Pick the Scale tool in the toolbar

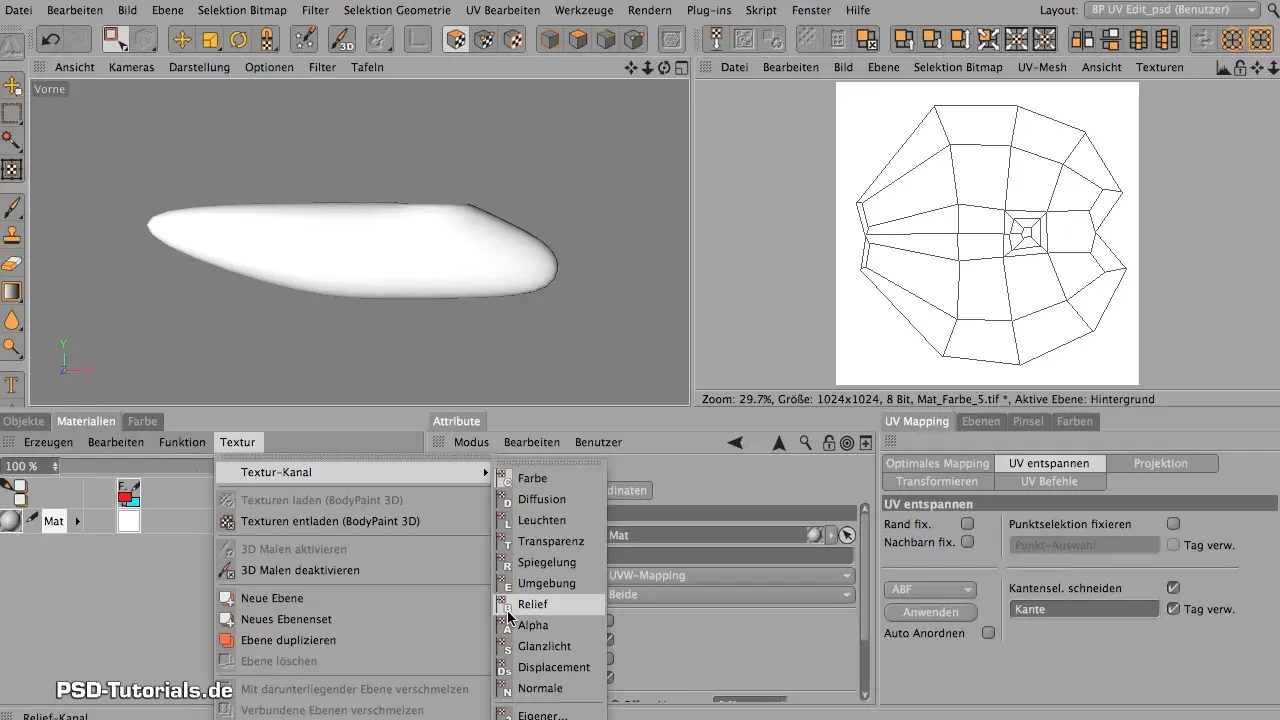pos(211,40)
